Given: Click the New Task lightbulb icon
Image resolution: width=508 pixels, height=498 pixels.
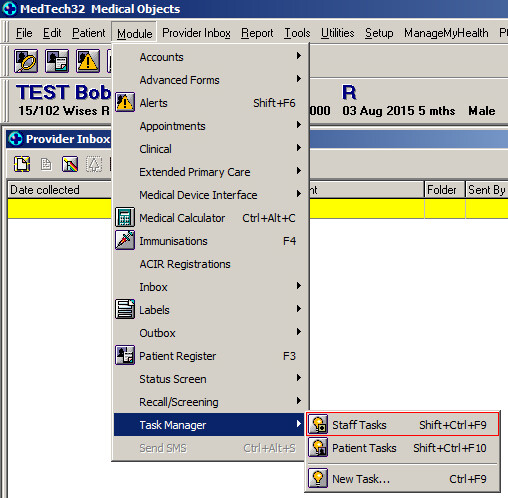Looking at the screenshot, I should 318,478.
